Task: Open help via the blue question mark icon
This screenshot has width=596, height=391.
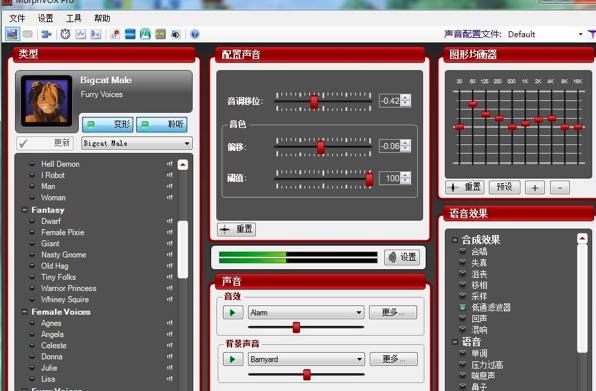Action: point(195,35)
